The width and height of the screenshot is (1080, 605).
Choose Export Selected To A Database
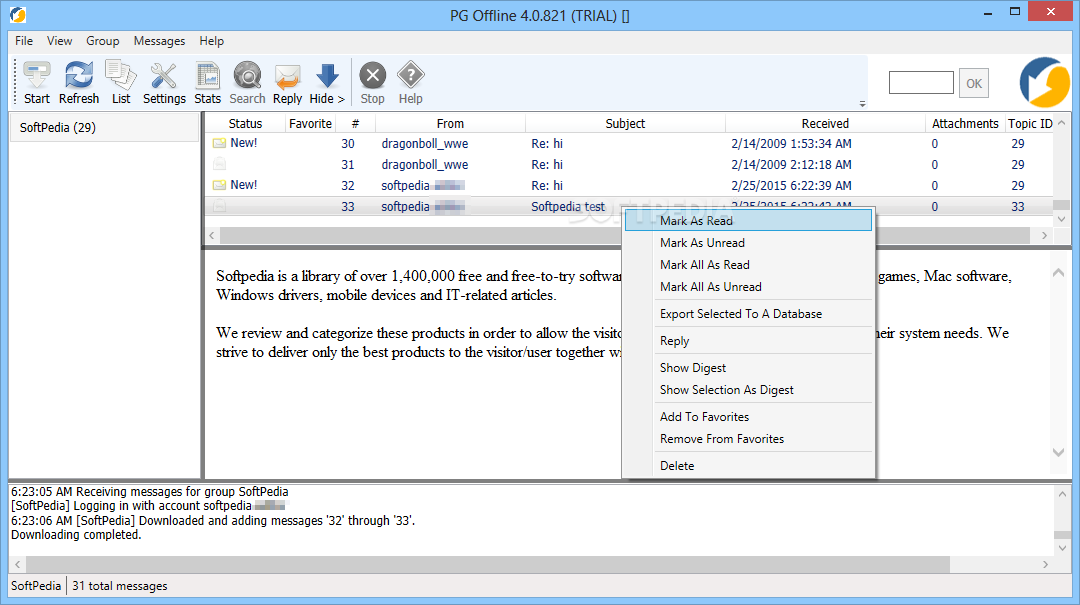[748, 314]
